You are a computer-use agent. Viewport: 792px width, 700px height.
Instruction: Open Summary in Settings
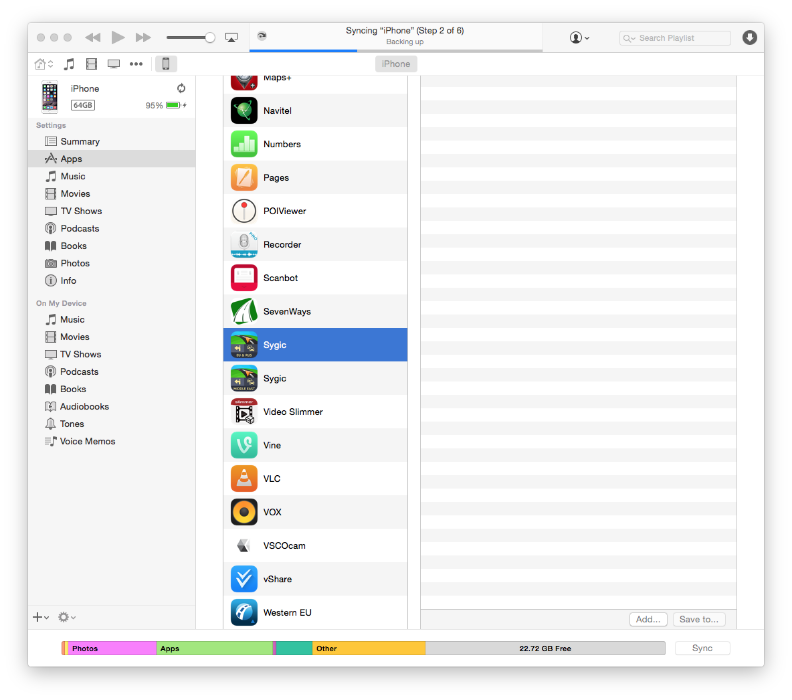[x=112, y=141]
